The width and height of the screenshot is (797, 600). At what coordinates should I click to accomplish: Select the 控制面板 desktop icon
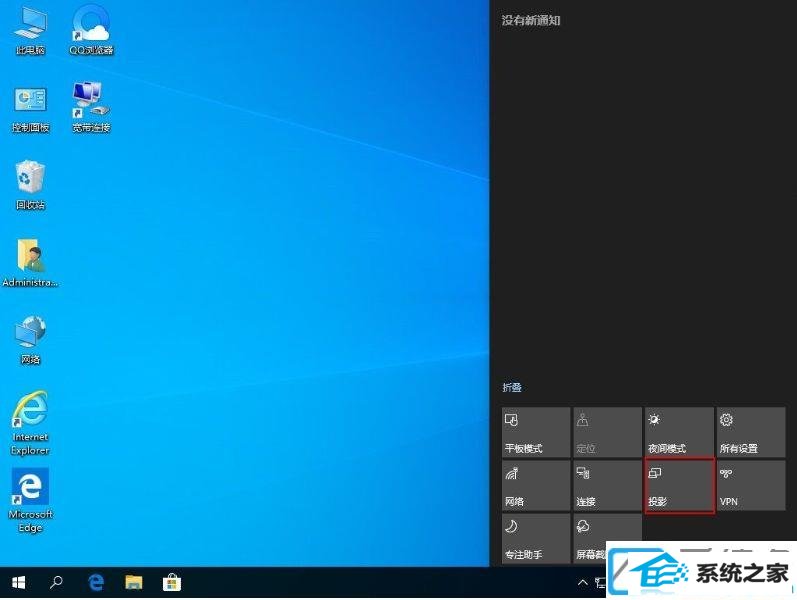tap(30, 108)
